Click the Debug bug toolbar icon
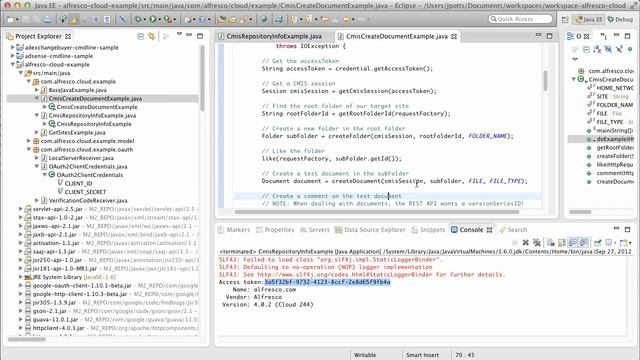The image size is (640, 360). click(x=139, y=19)
